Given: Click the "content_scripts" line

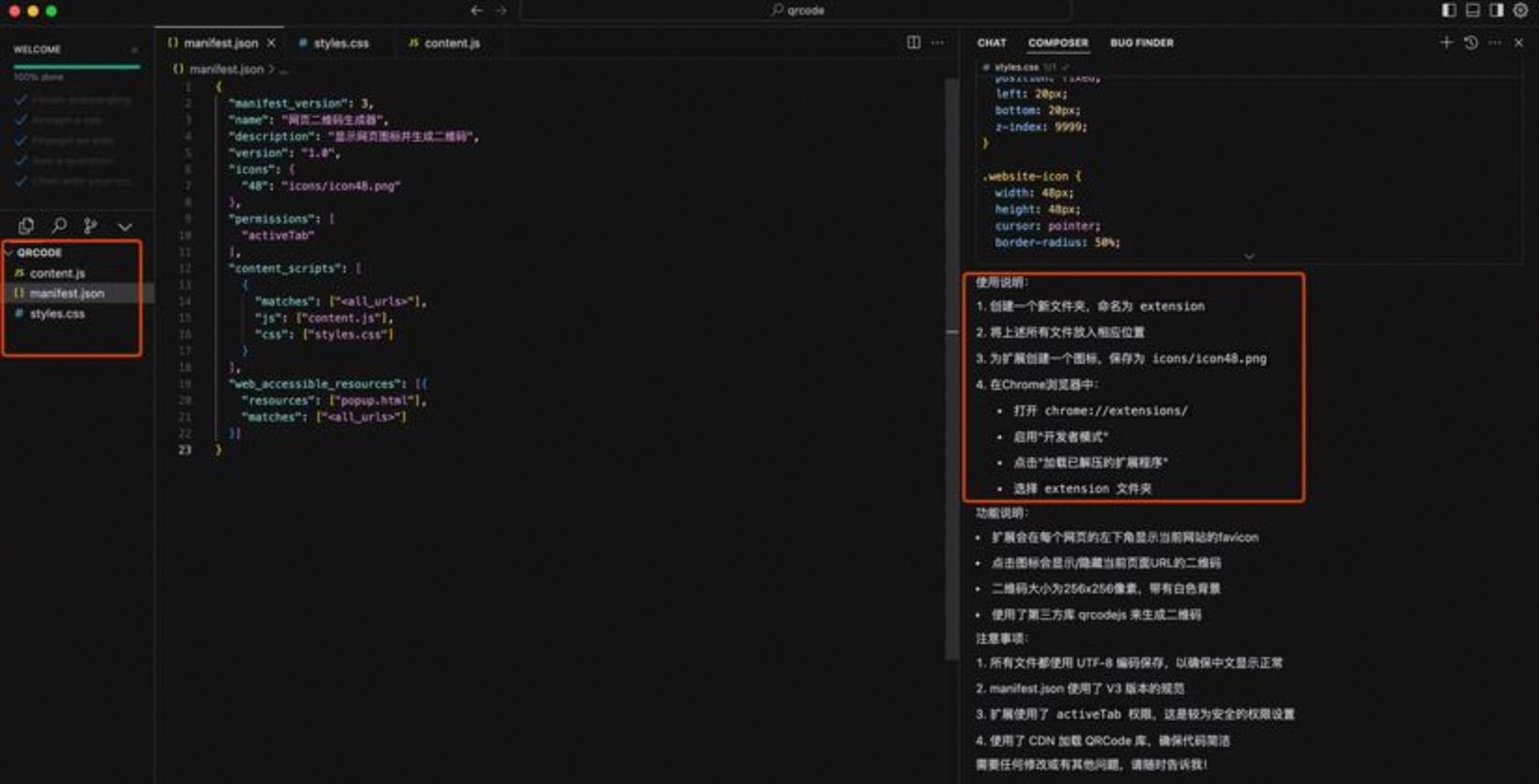Looking at the screenshot, I should tap(294, 268).
